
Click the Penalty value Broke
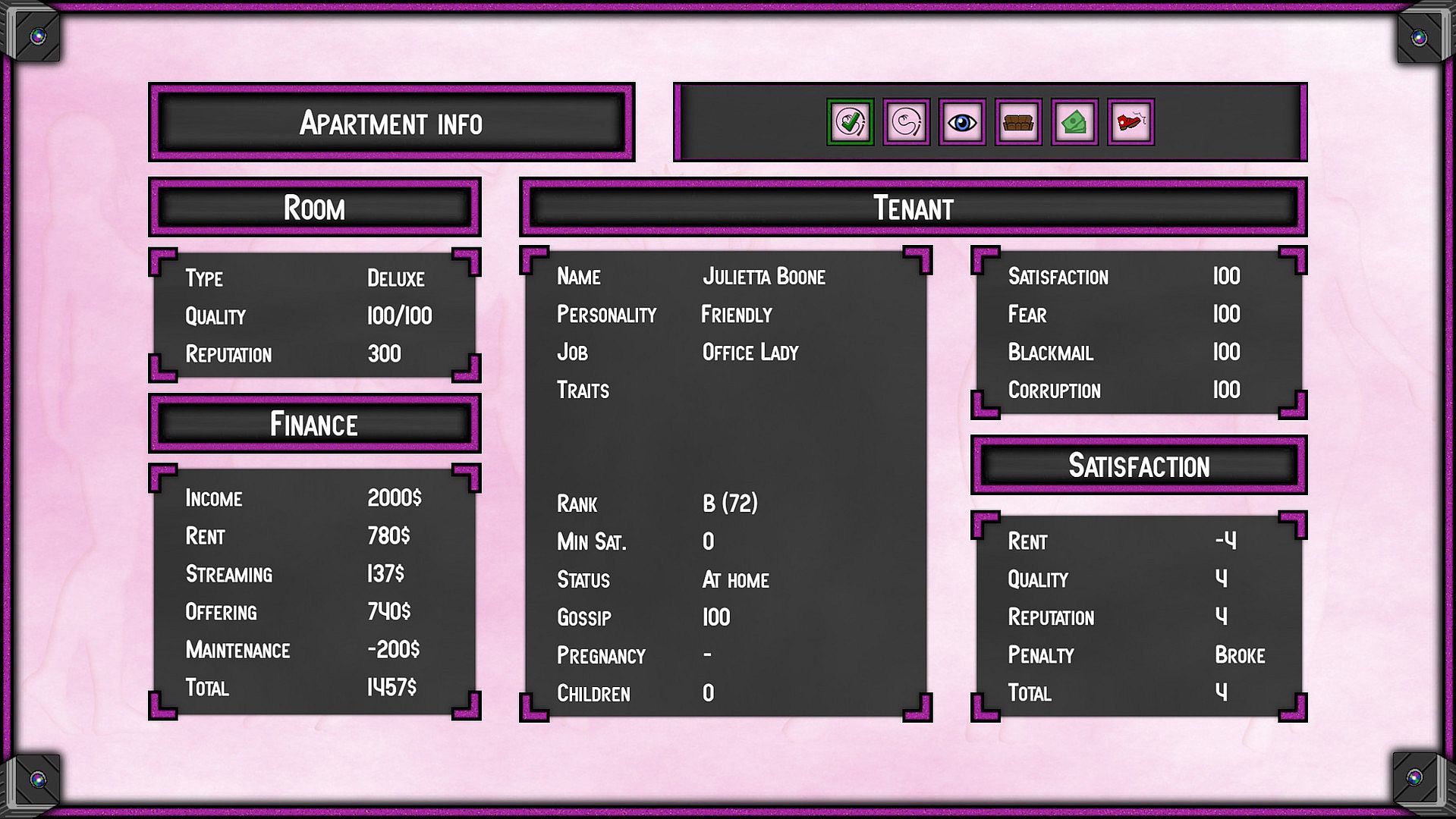(x=1241, y=655)
